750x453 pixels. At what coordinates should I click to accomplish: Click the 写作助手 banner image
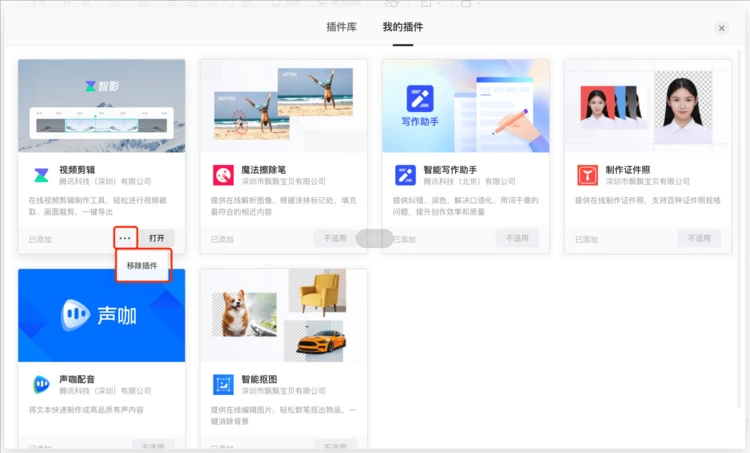click(466, 105)
